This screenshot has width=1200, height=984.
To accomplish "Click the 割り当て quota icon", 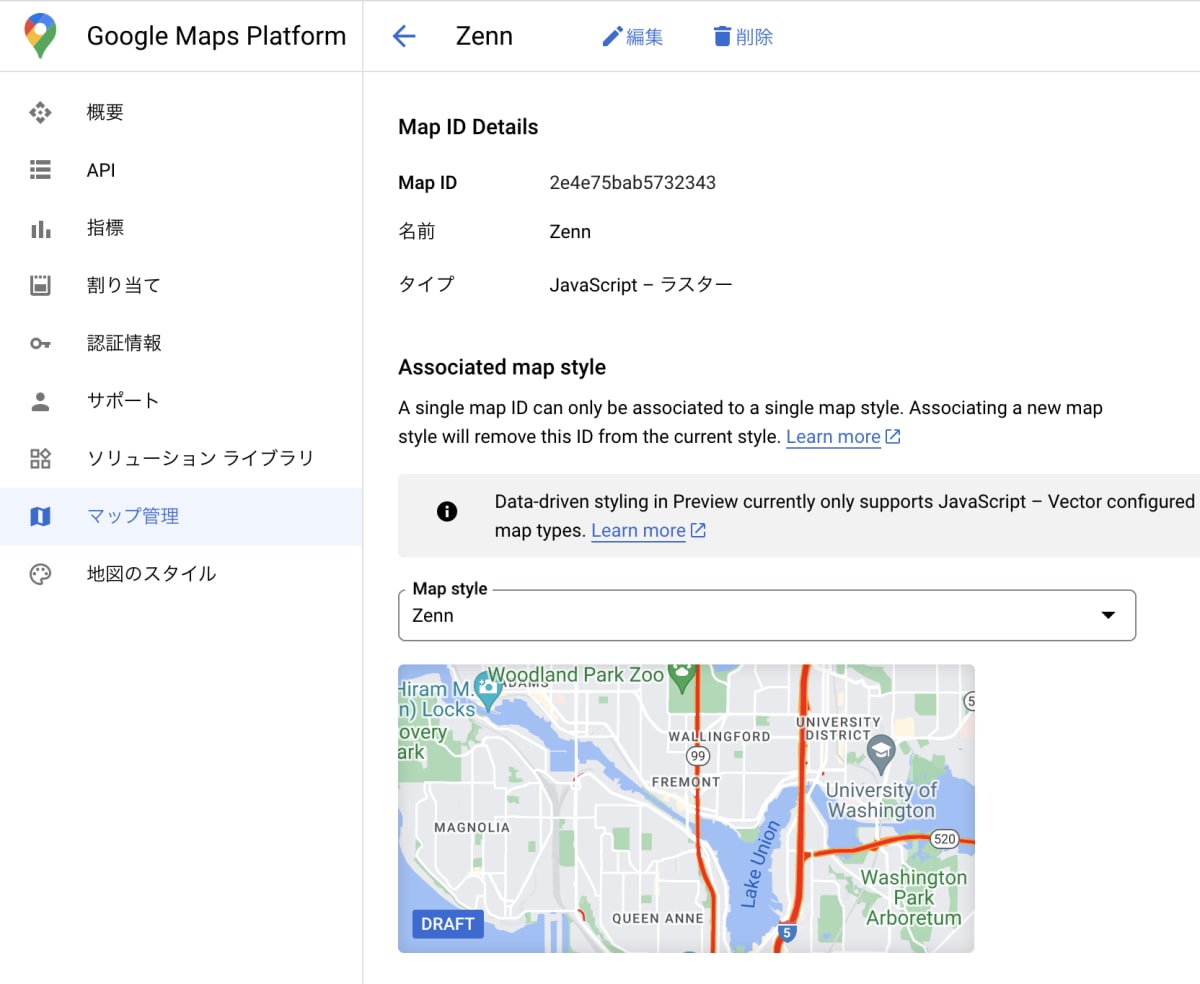I will (40, 286).
